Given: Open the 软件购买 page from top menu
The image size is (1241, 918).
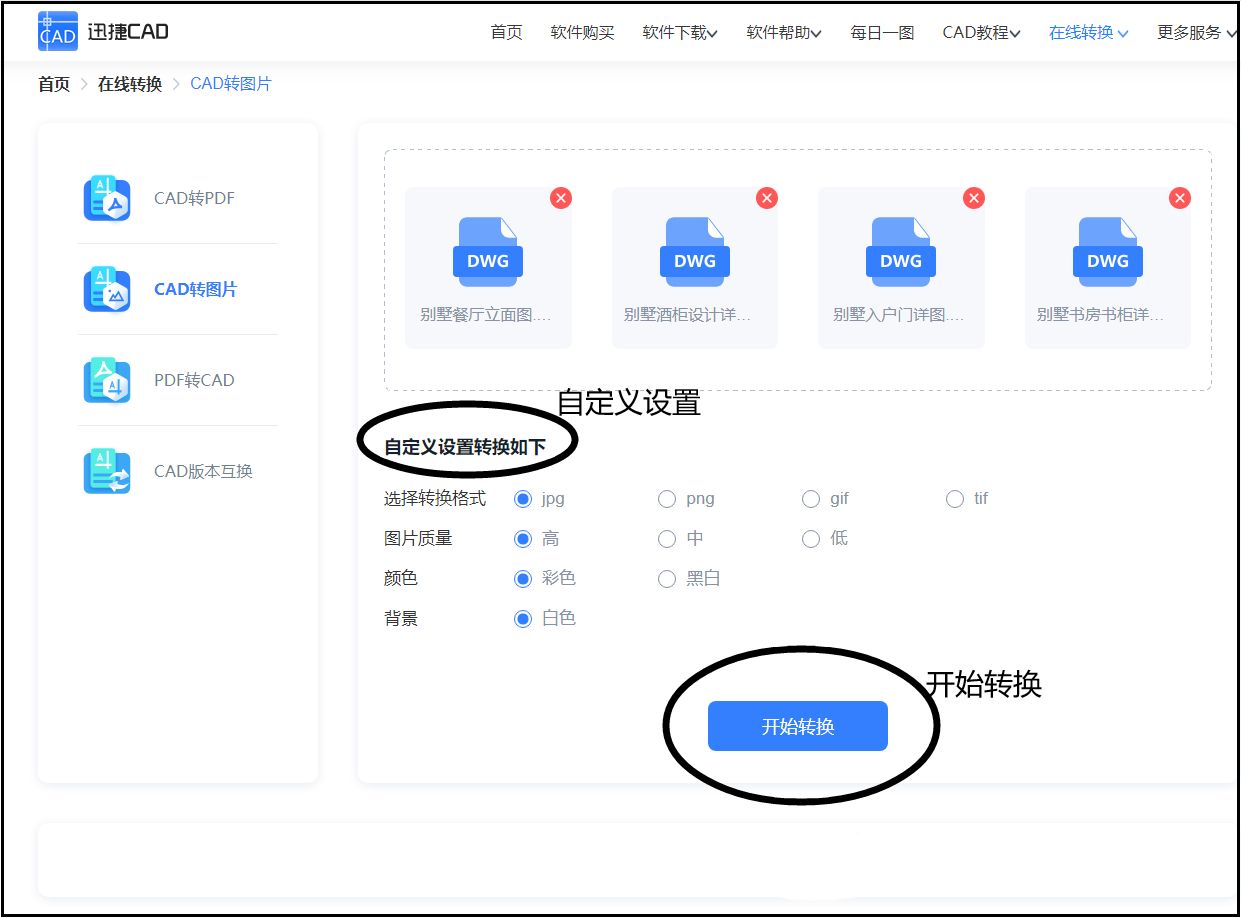Looking at the screenshot, I should (x=582, y=32).
